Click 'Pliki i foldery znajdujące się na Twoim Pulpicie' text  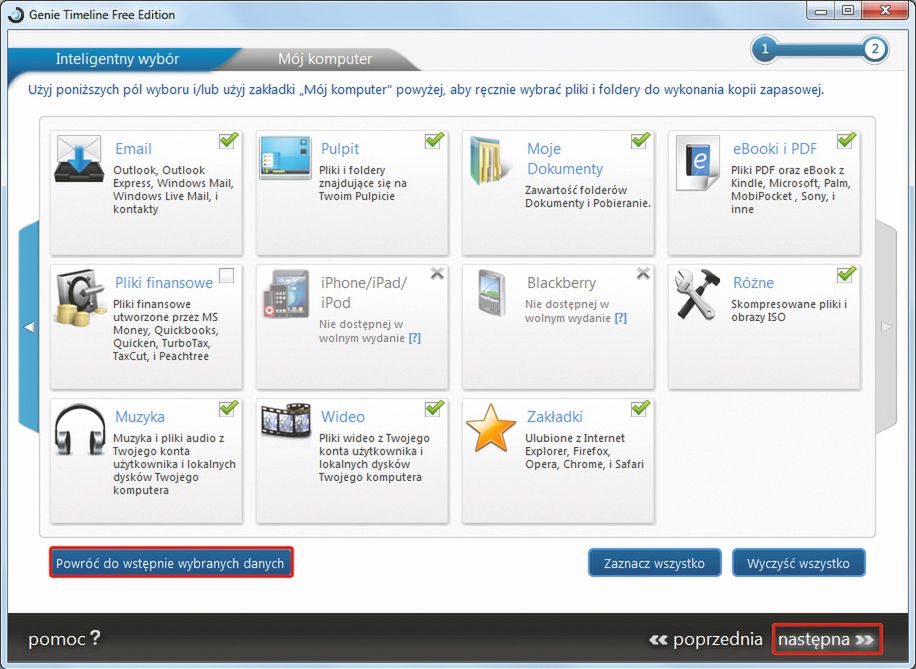tap(363, 183)
